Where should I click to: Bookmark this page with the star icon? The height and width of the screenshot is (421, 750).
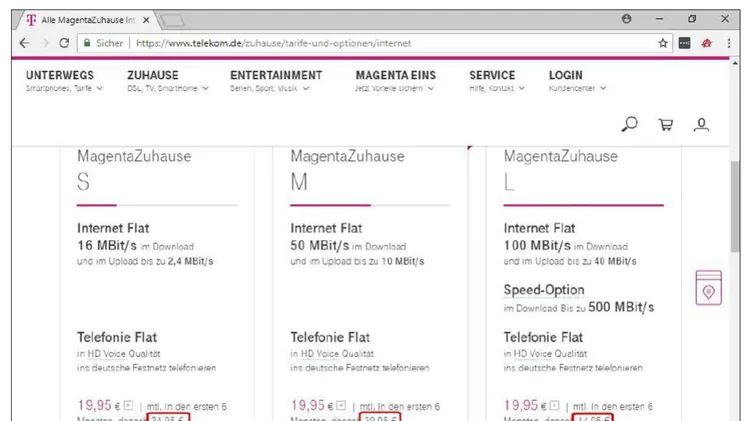coord(663,43)
